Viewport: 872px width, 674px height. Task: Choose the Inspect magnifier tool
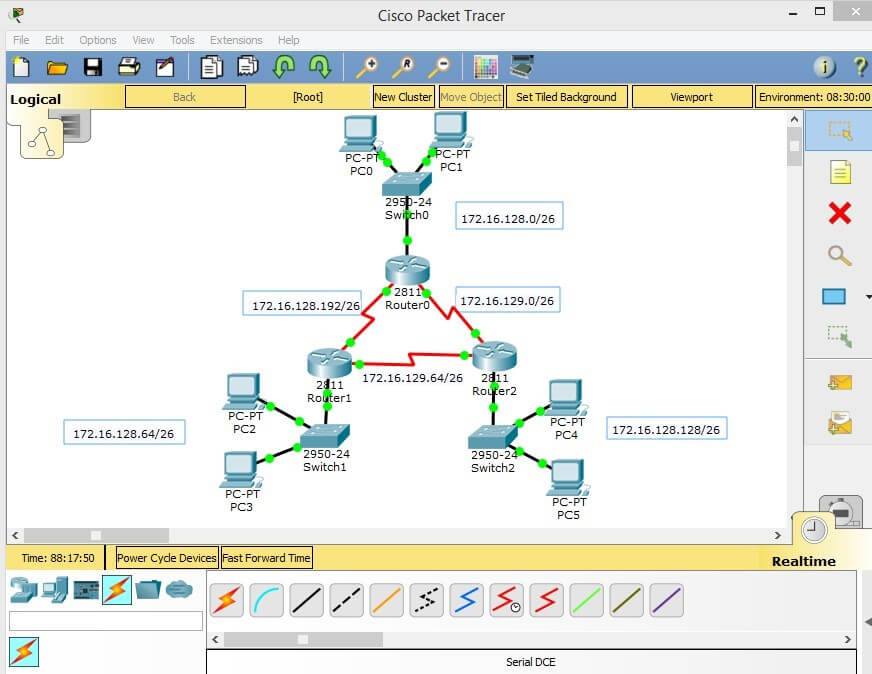tap(840, 255)
